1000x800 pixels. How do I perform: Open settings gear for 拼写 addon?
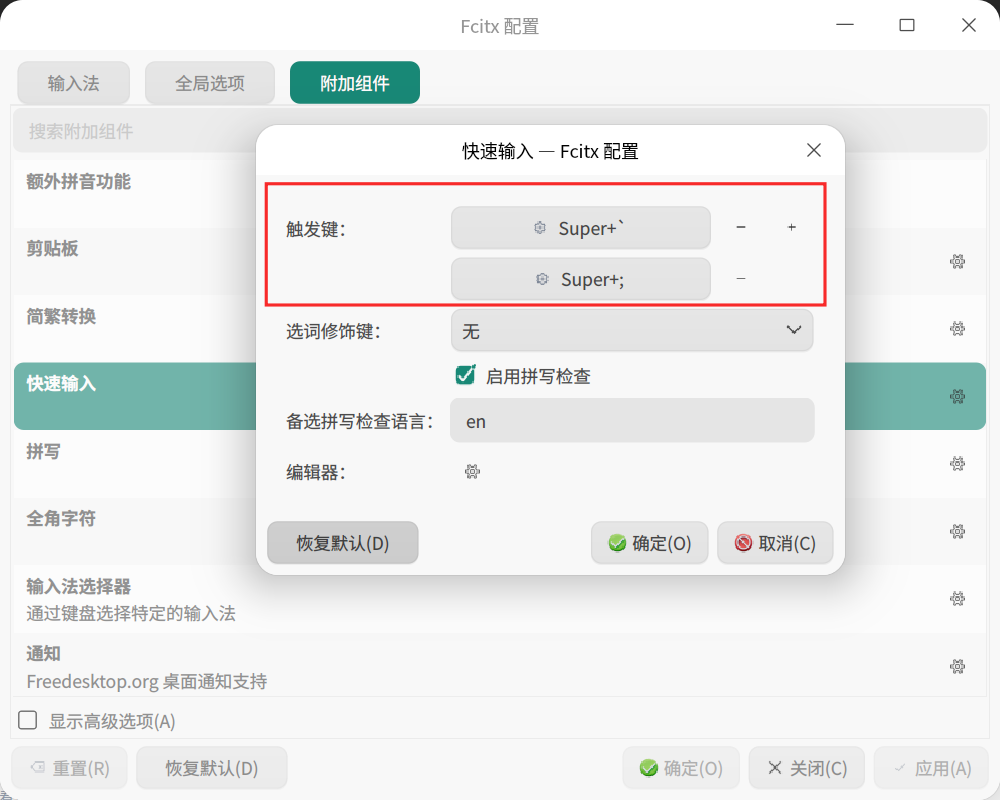pos(957,464)
